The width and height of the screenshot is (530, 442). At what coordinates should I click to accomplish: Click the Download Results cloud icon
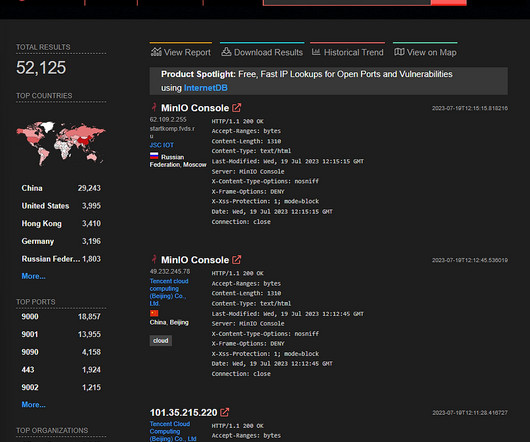226,52
